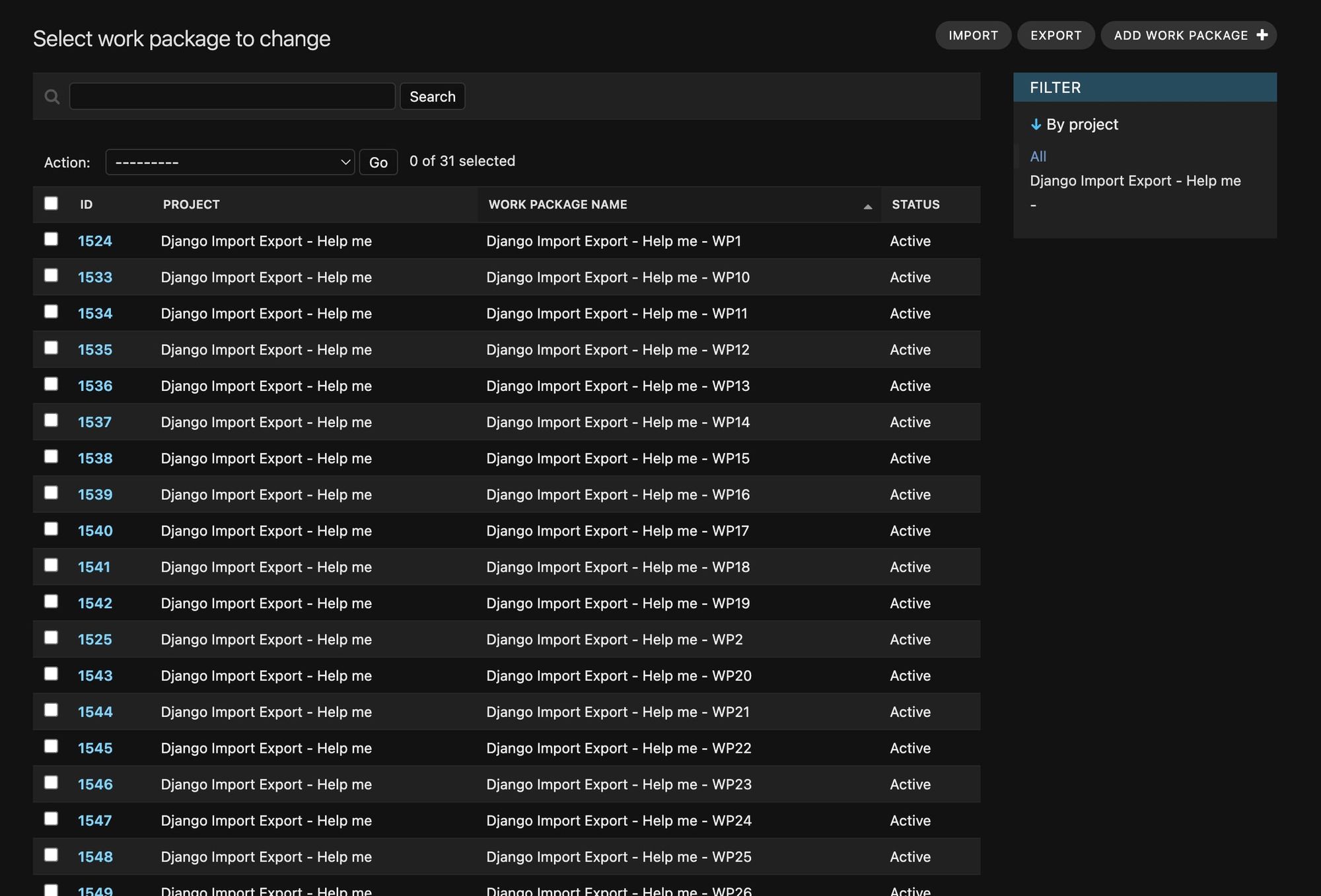Sort by the Status column header

click(915, 205)
